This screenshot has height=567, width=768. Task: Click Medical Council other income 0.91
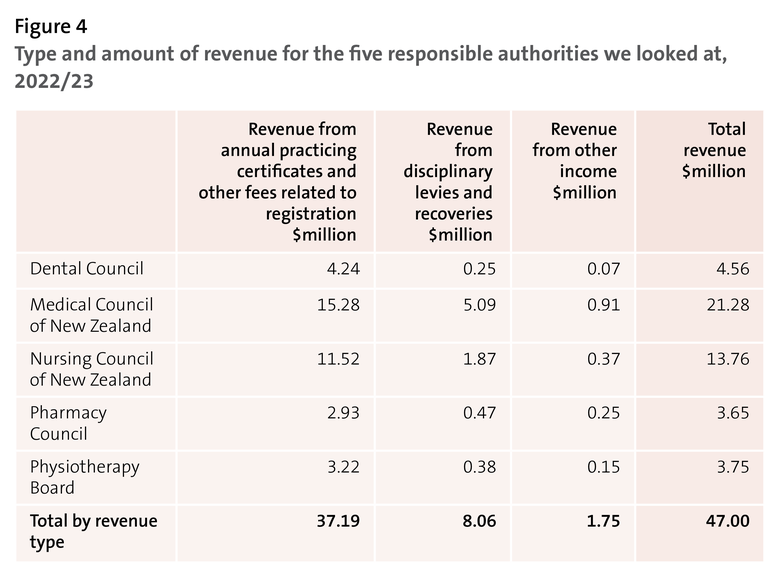click(x=603, y=305)
